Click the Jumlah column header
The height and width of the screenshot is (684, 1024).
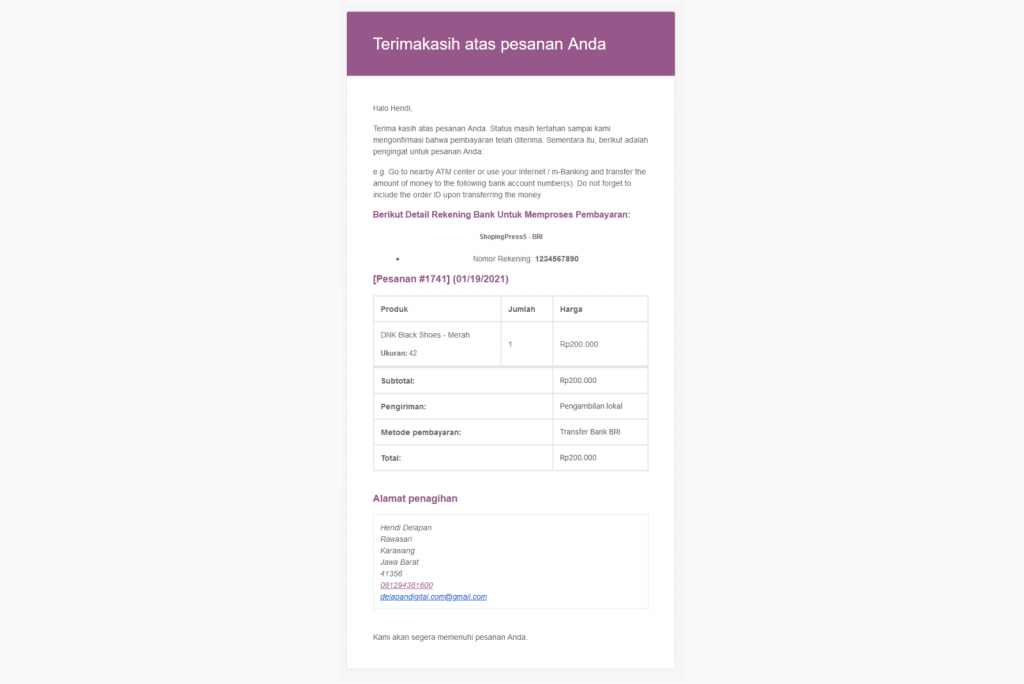(522, 309)
